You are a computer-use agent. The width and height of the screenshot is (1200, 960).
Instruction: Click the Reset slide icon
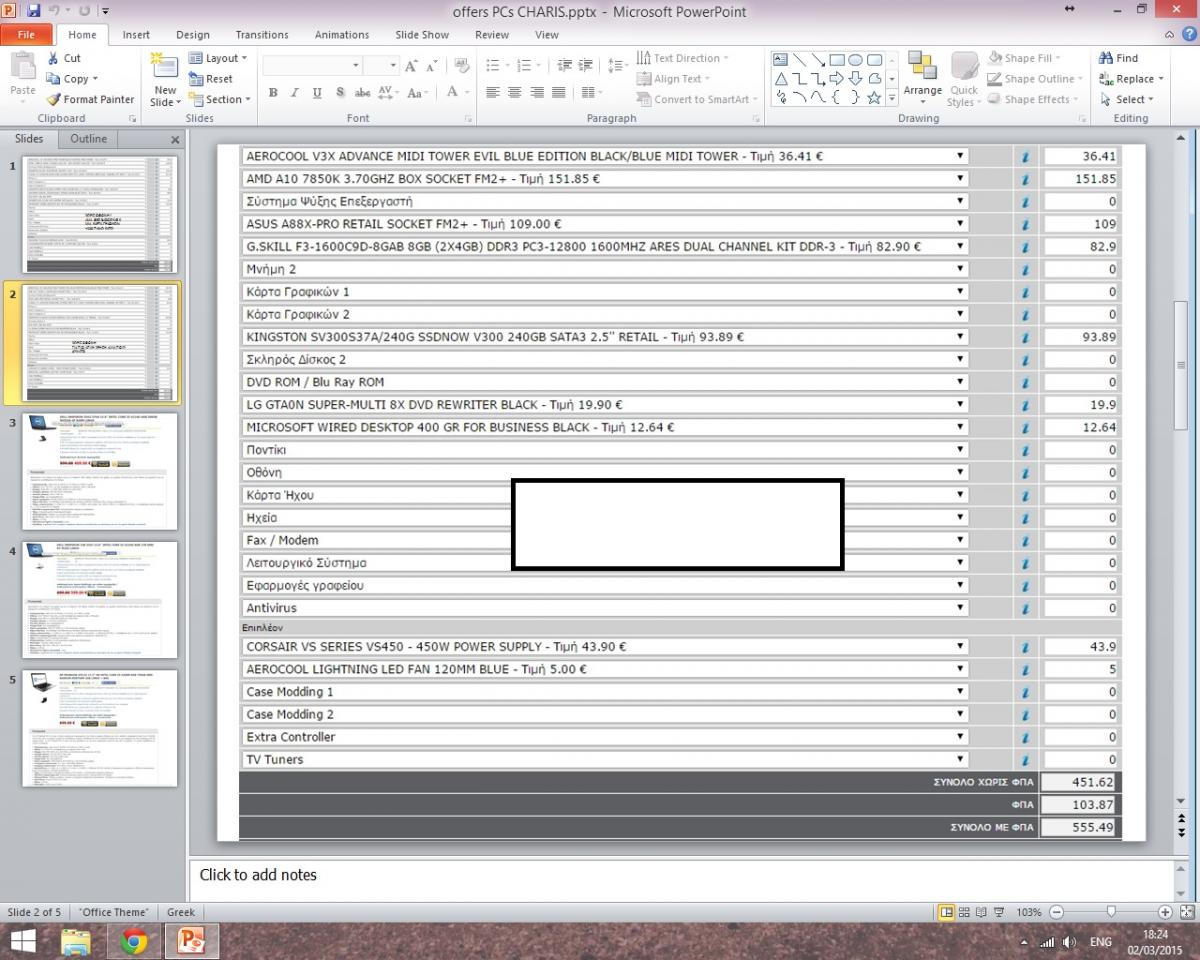tap(196, 79)
